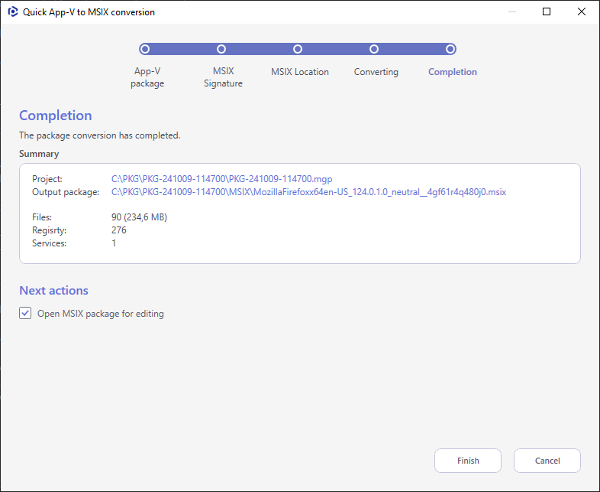Click the MSIX Signature step label

click(223, 77)
